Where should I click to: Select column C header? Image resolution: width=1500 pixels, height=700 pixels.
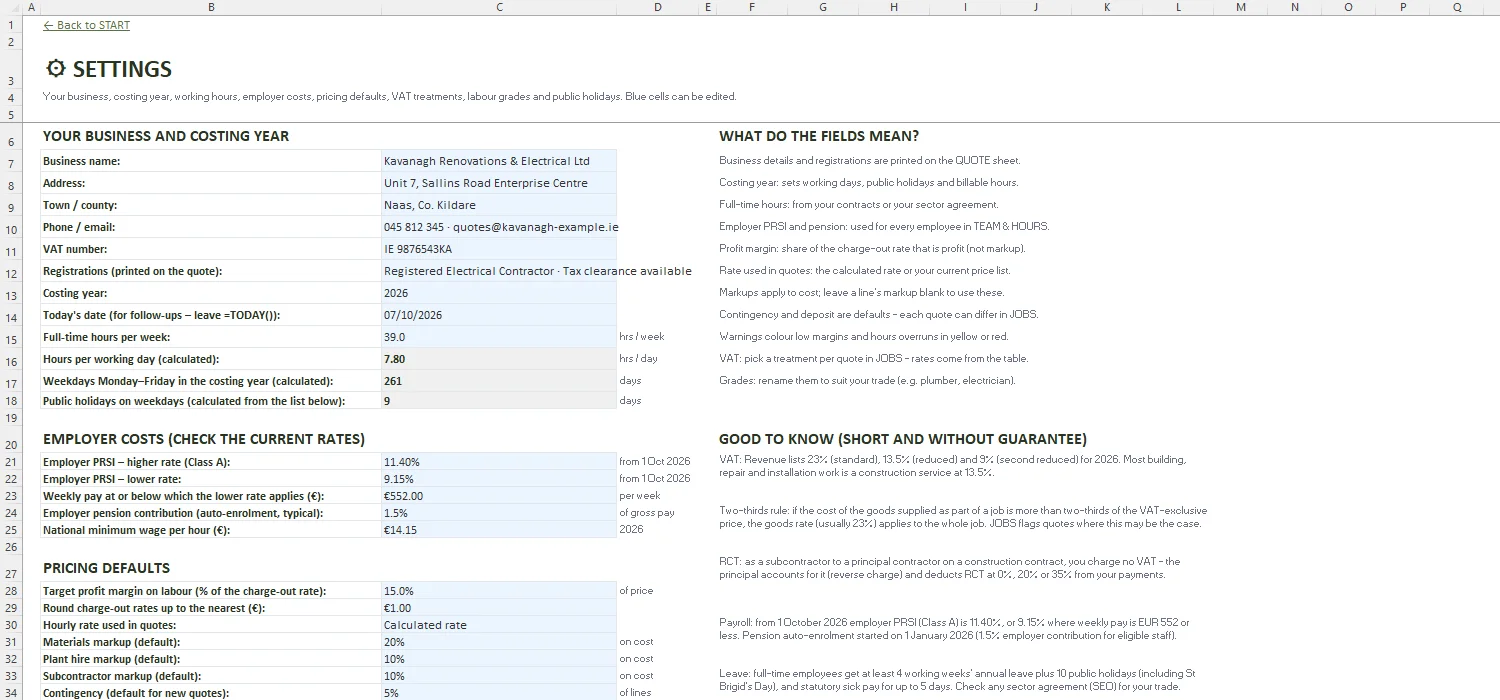(x=499, y=7)
